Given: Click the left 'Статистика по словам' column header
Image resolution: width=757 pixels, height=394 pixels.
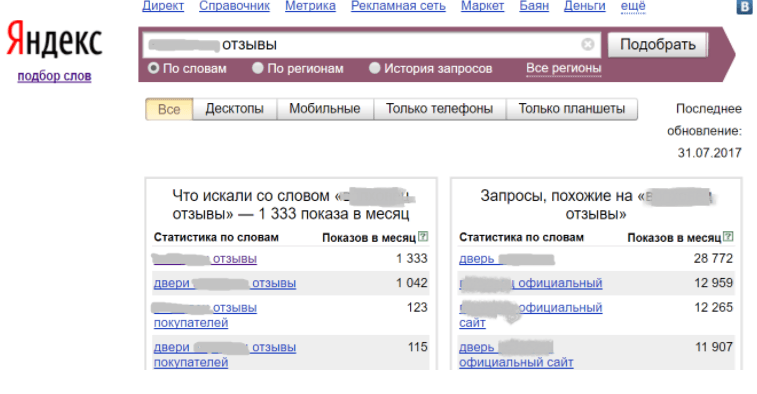Looking at the screenshot, I should coord(216,238).
